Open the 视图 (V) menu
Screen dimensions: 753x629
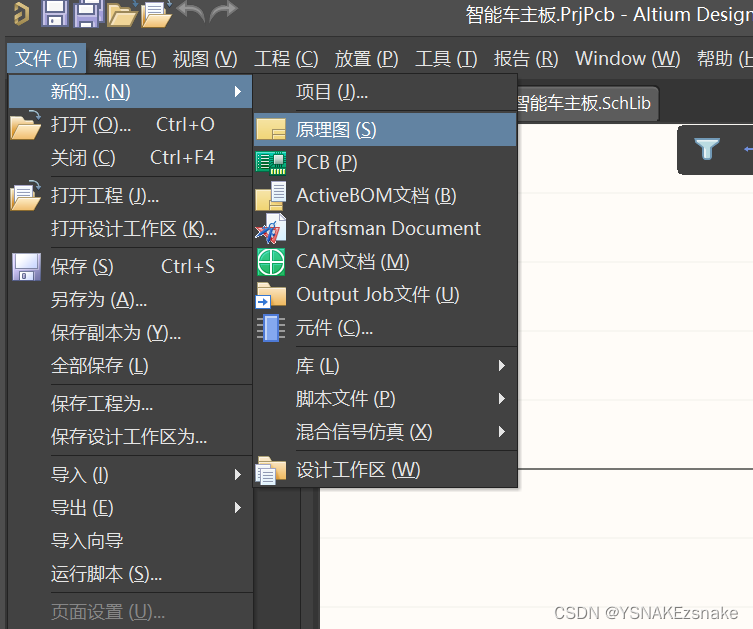click(x=205, y=59)
